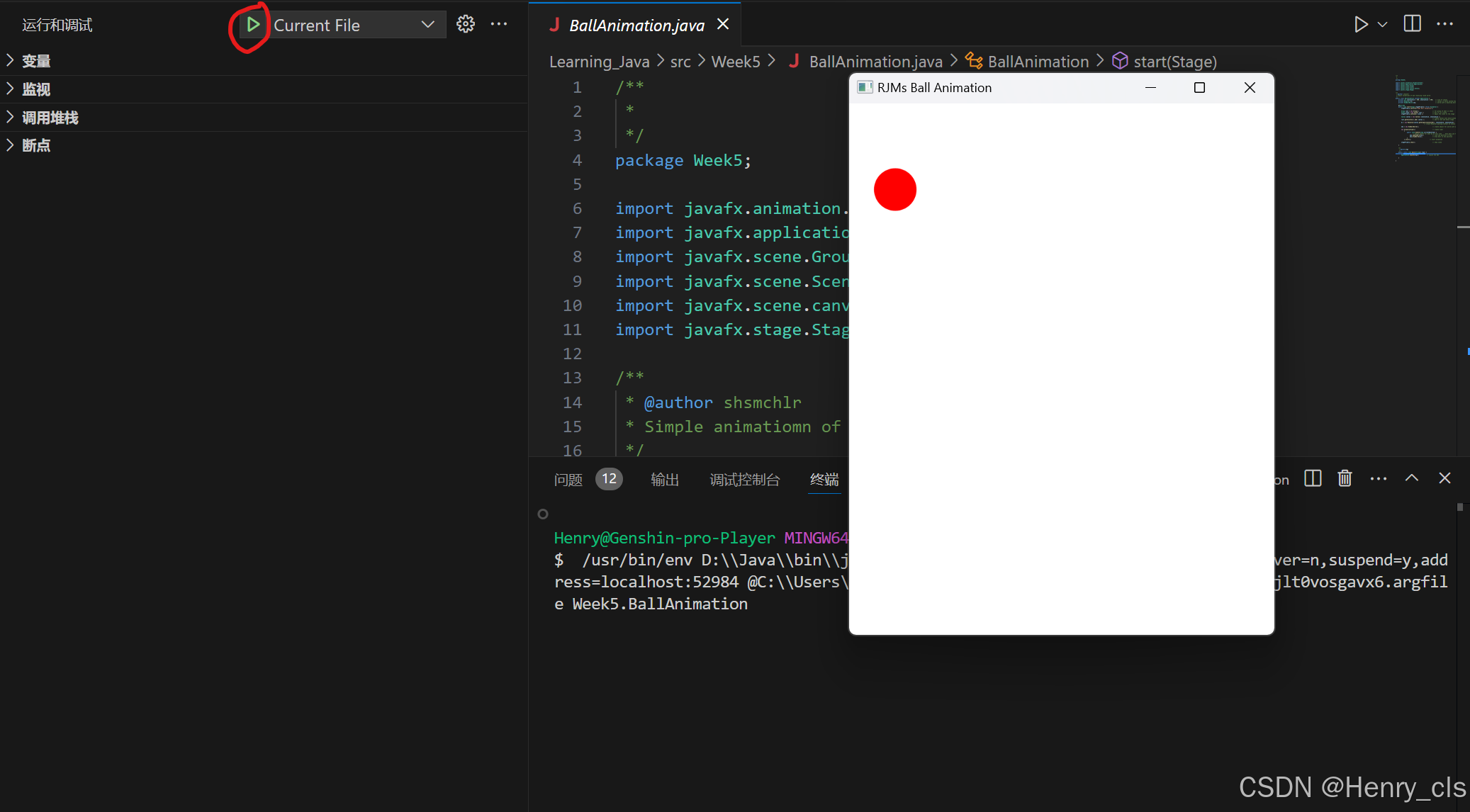Expand the 变量 section
This screenshot has height=812, width=1470.
tap(36, 61)
